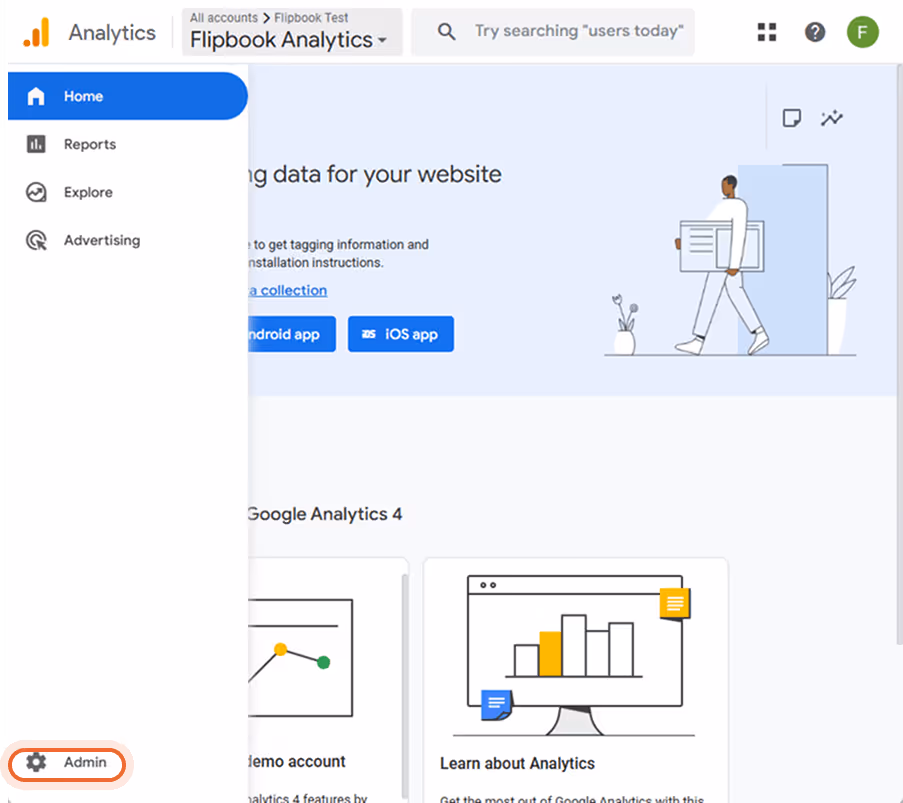Open the Google apps grid icon
Image resolution: width=903 pixels, height=803 pixels.
click(x=767, y=32)
